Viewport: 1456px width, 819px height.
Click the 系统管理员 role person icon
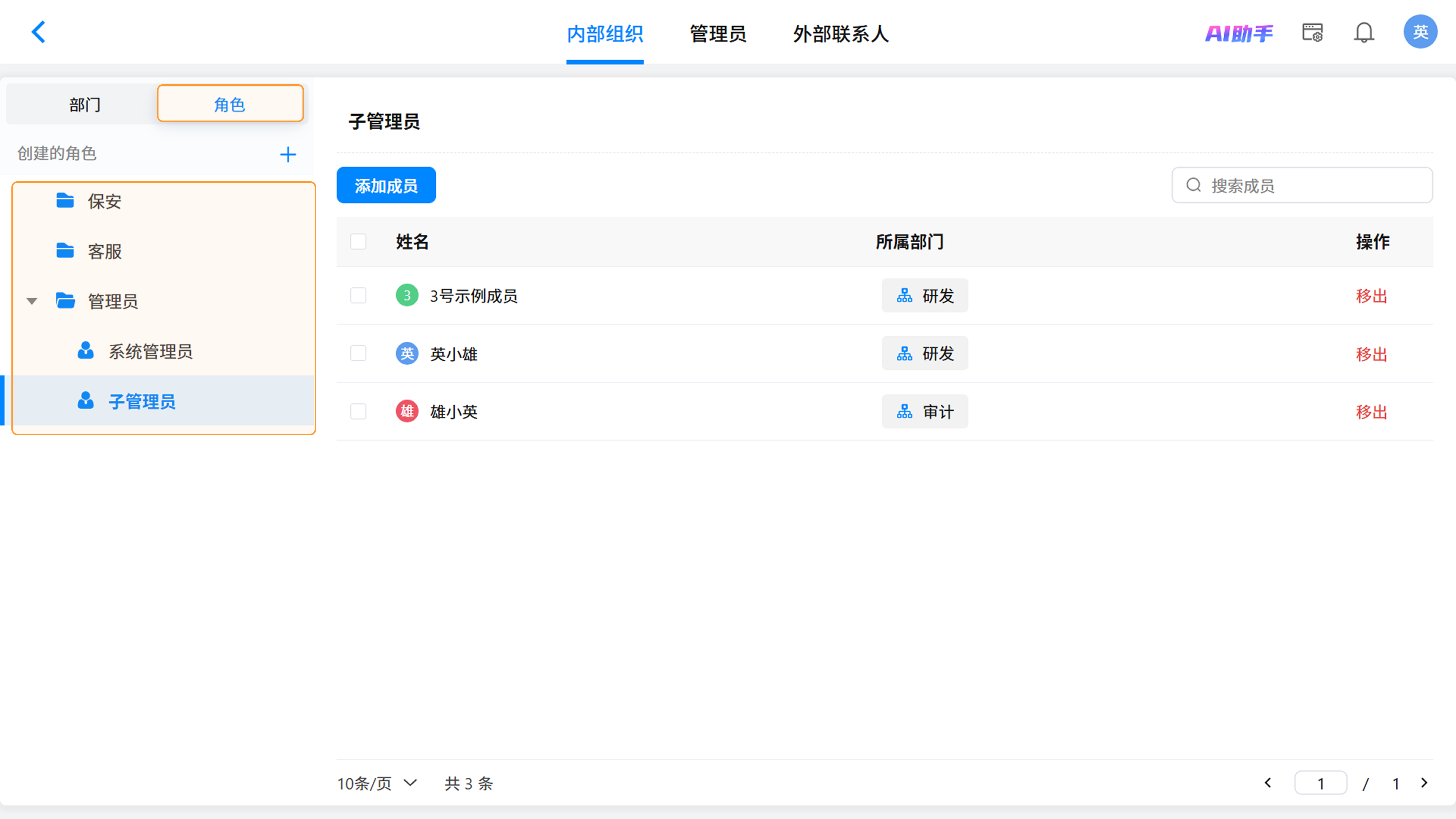[85, 350]
